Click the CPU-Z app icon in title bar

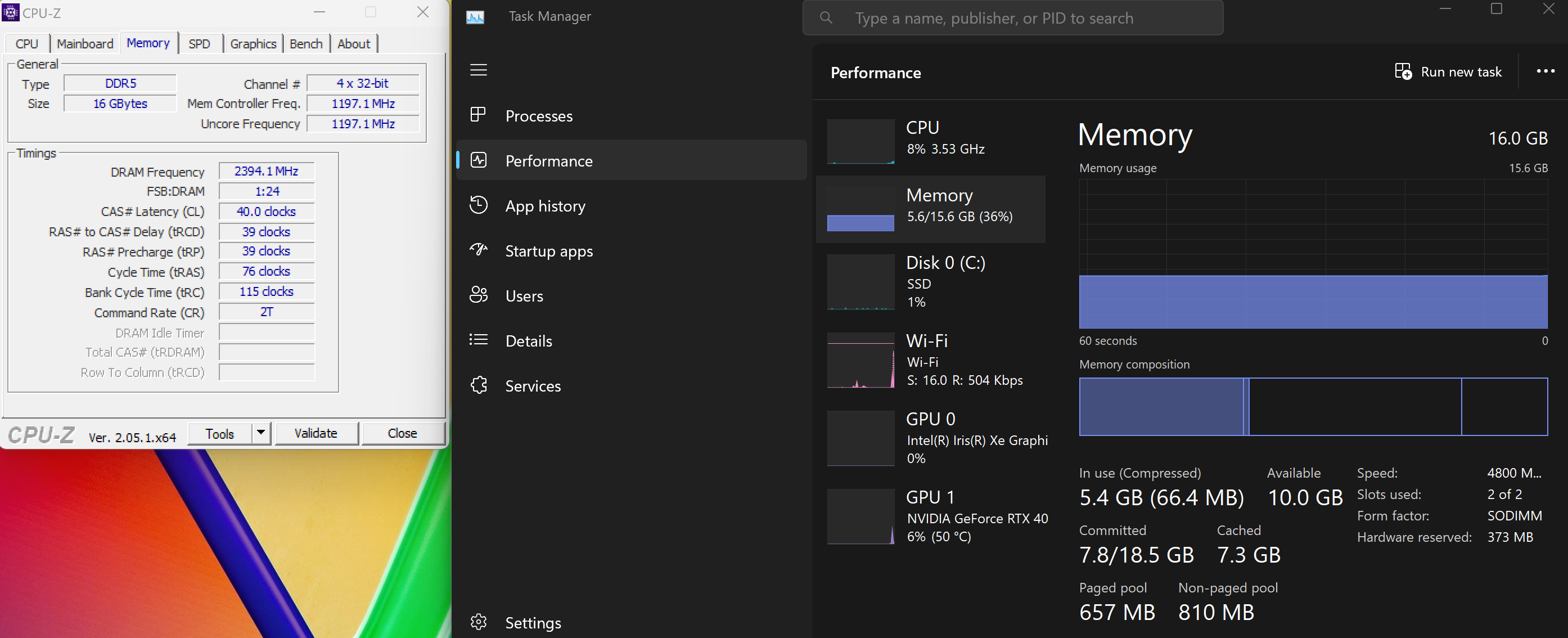click(x=10, y=12)
